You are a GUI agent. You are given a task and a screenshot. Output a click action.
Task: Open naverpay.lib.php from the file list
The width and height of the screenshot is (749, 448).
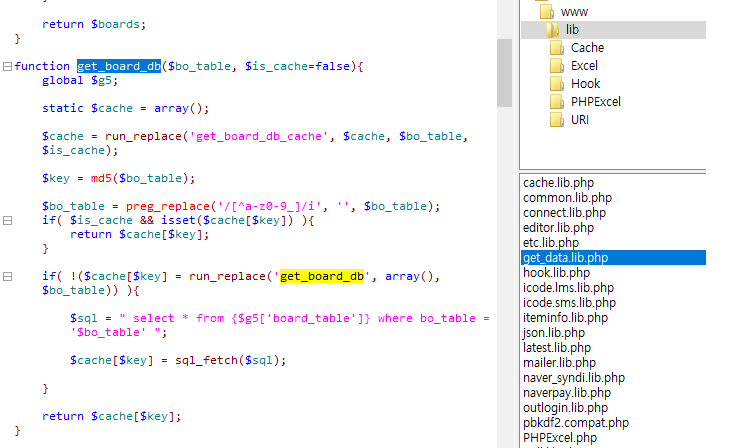coord(566,393)
